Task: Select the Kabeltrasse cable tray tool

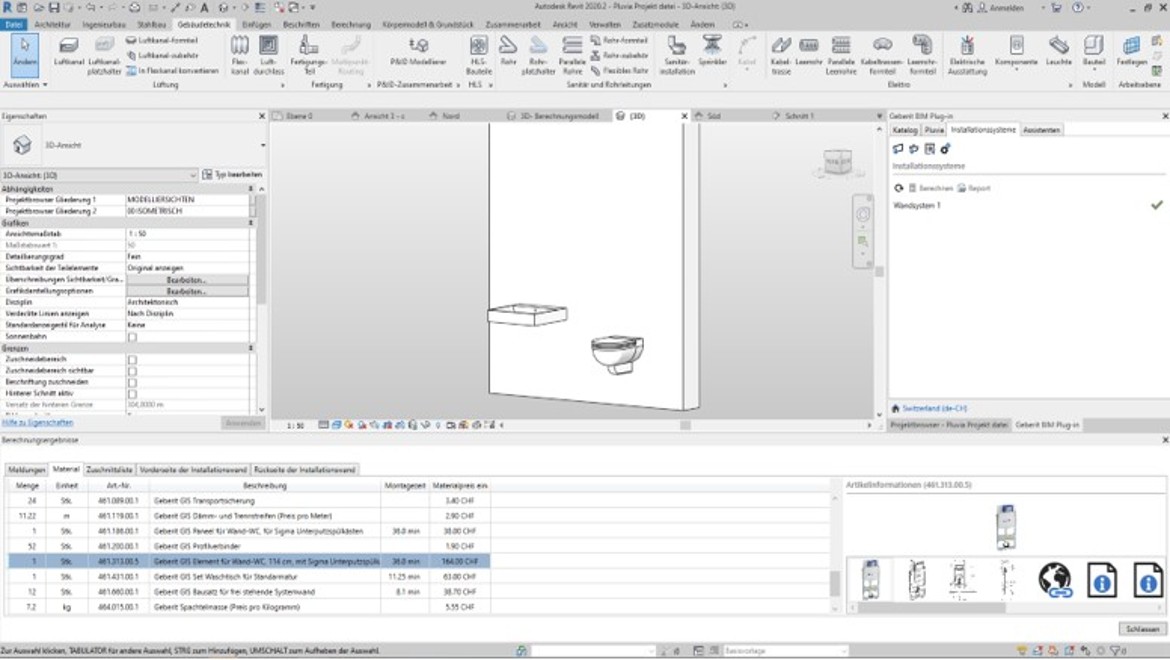Action: pyautogui.click(x=780, y=55)
